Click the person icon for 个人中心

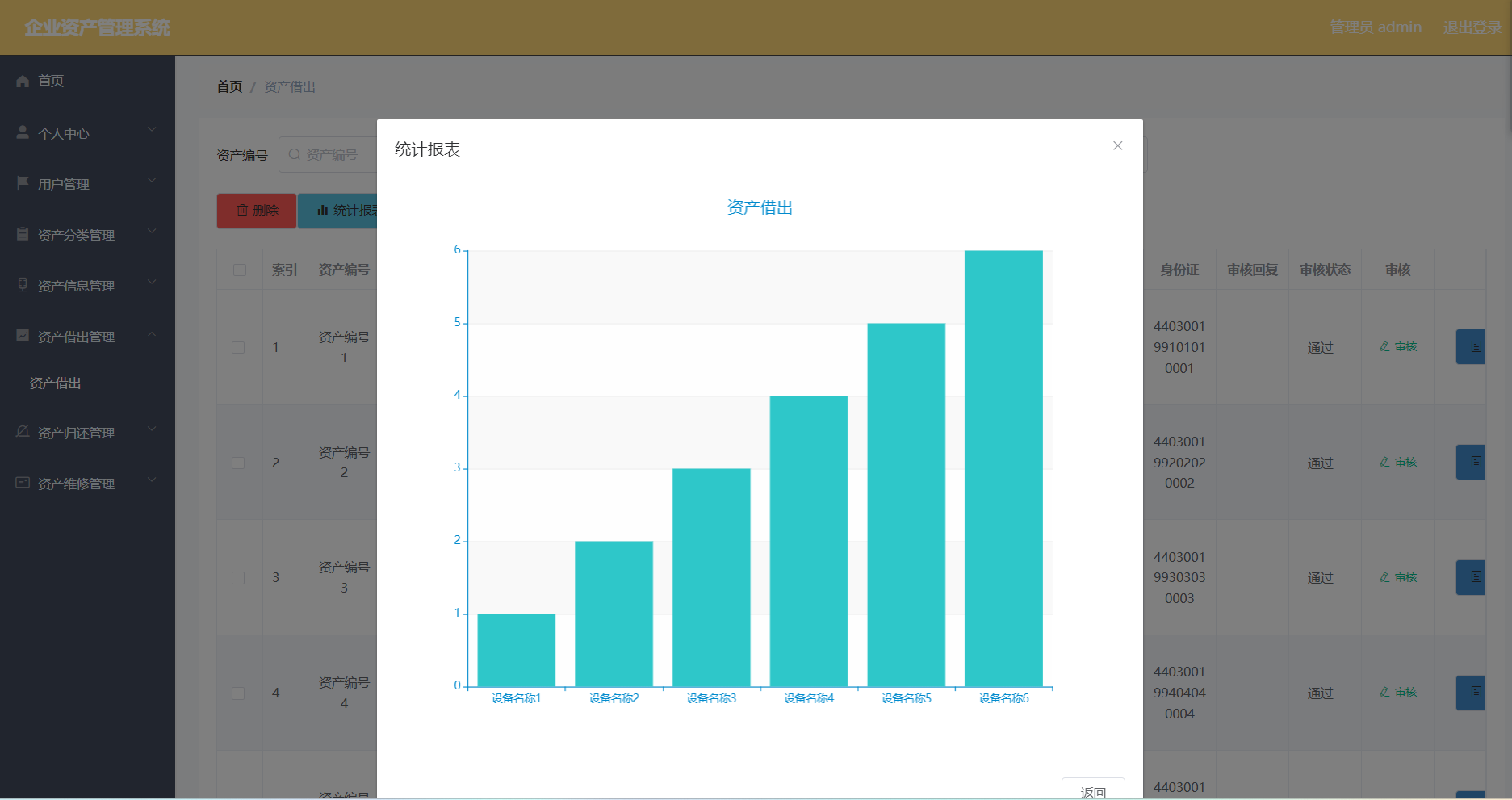pos(23,132)
